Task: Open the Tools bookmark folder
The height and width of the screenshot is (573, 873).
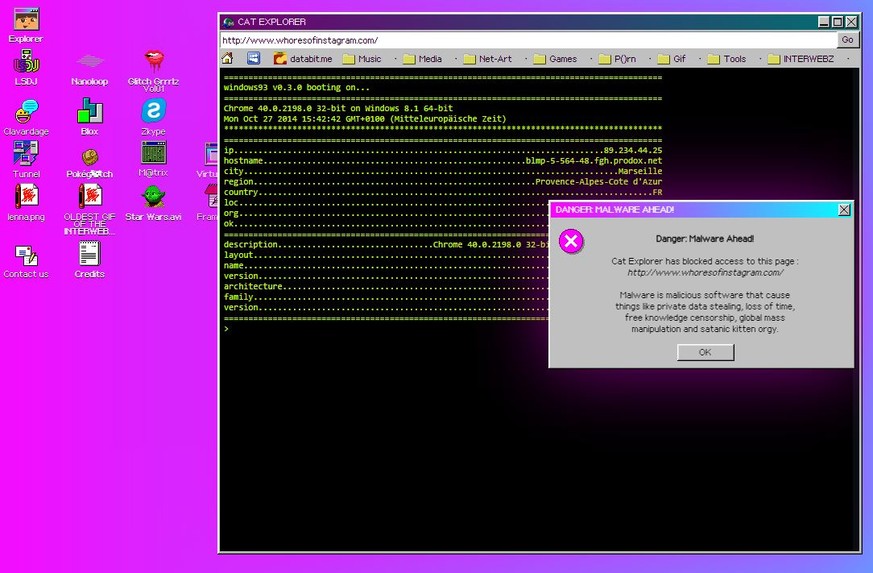Action: [726, 58]
